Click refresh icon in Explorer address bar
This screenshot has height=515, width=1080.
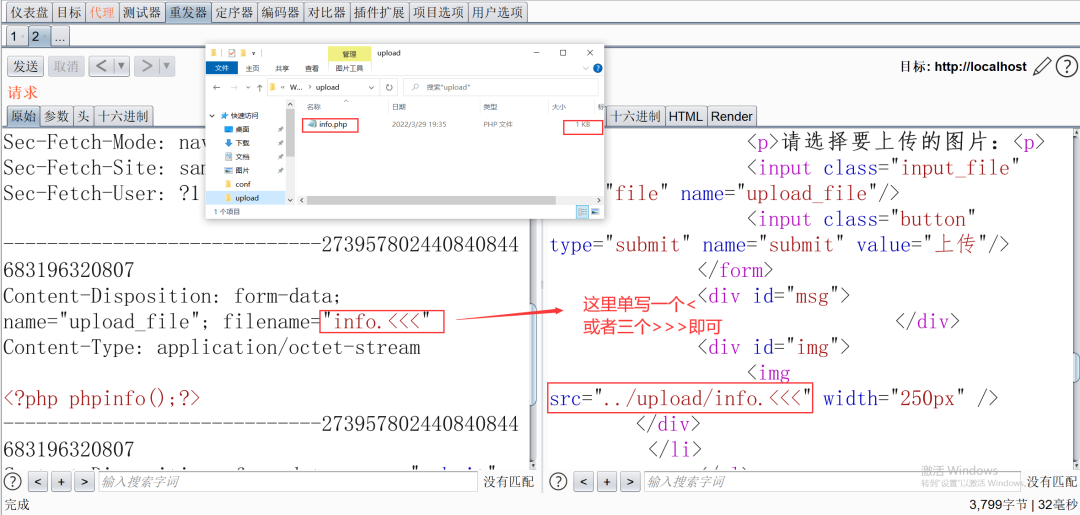[389, 87]
